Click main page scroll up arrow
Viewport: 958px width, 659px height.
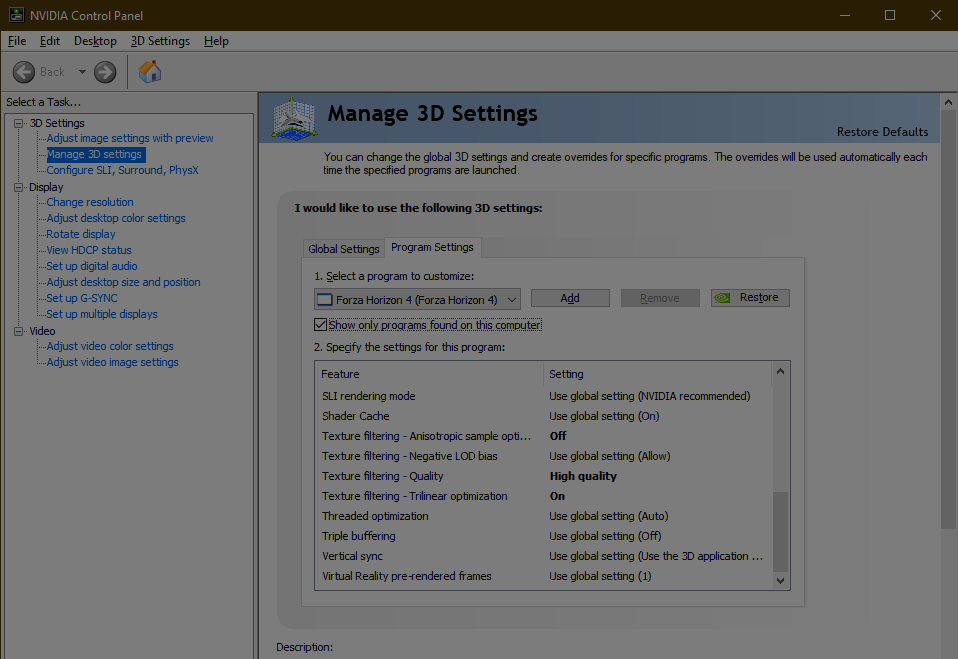[x=948, y=102]
